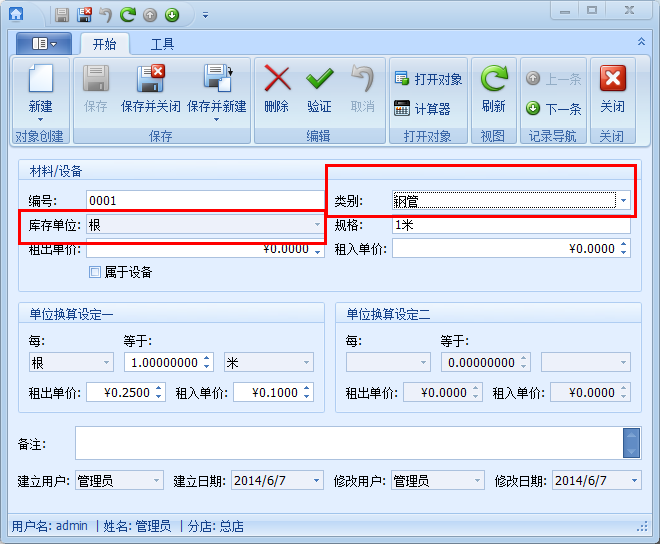Click the ¥0.2500 租出单价 field
Image resolution: width=660 pixels, height=544 pixels.
126,392
